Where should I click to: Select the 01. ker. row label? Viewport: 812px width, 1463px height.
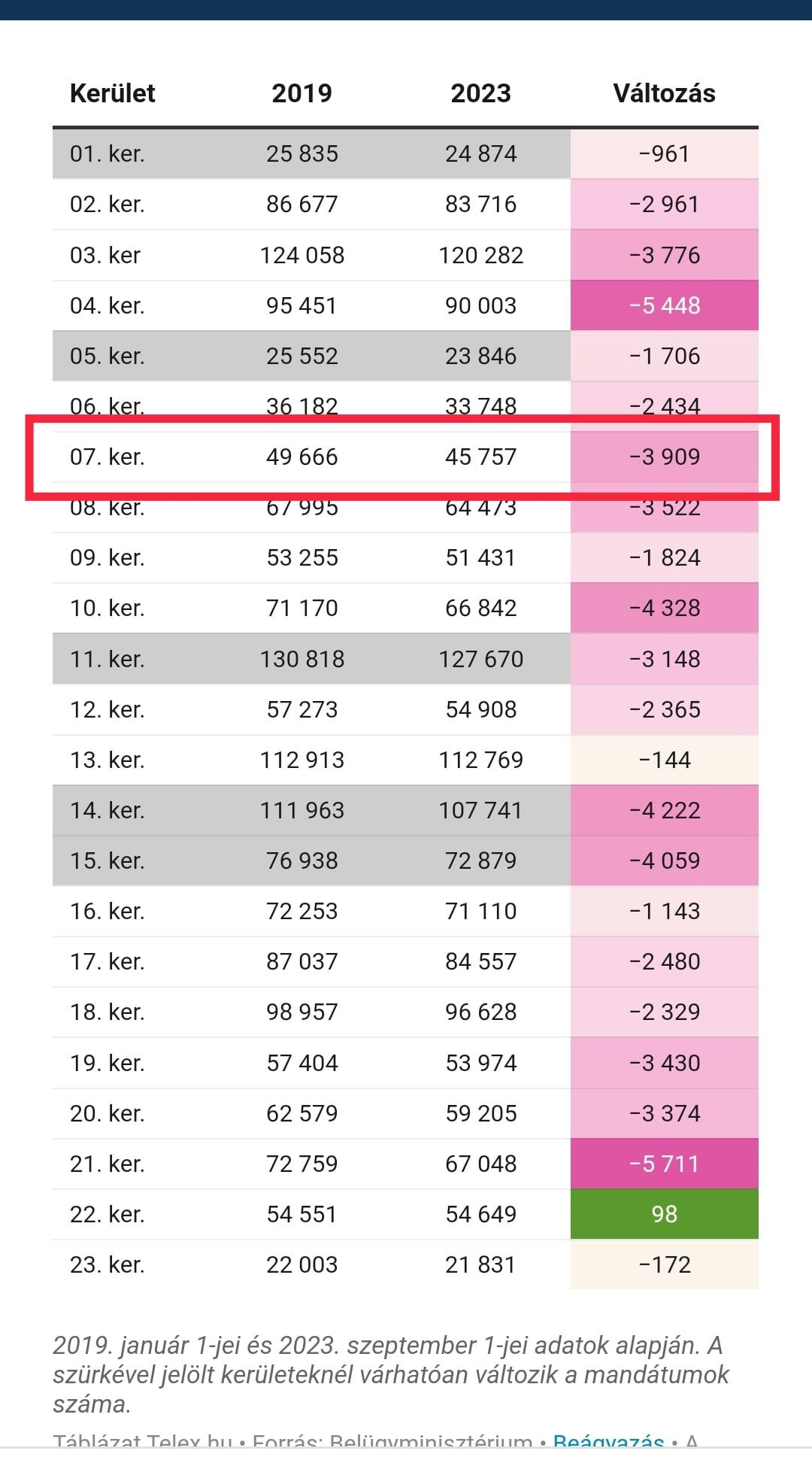pyautogui.click(x=107, y=153)
